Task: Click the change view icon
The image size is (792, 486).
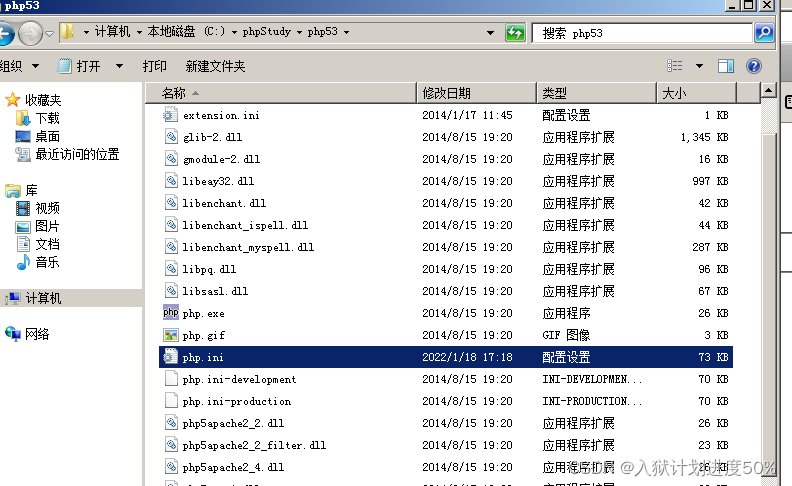Action: click(674, 66)
